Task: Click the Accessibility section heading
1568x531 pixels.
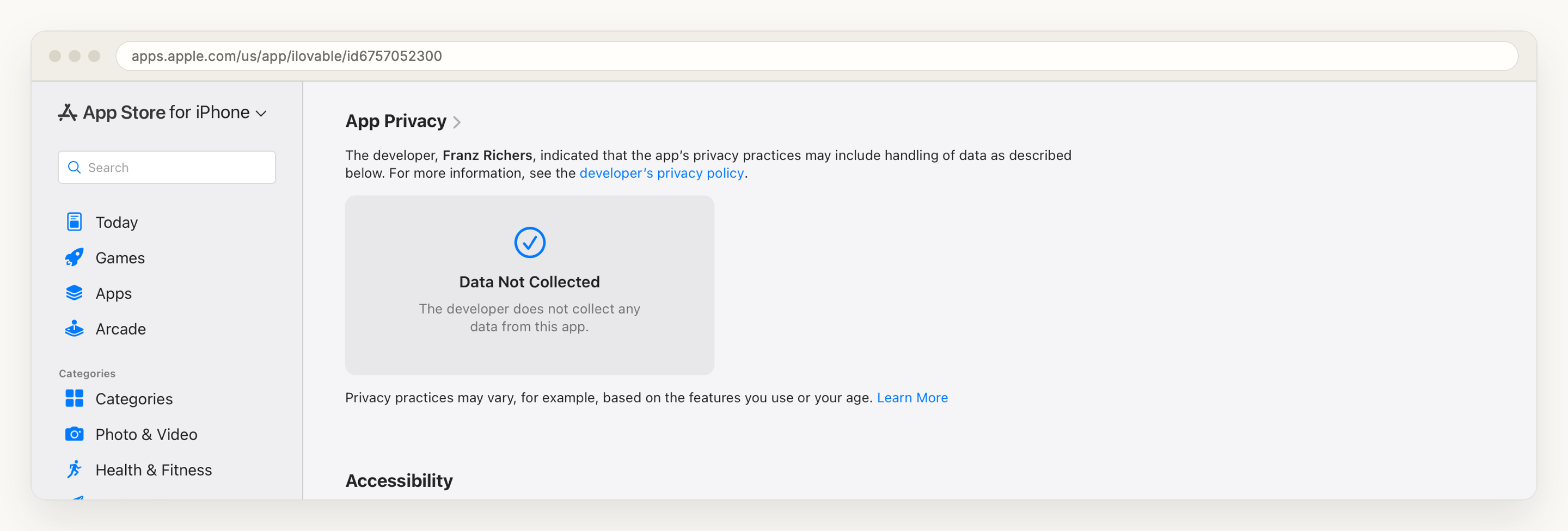Action: (399, 480)
